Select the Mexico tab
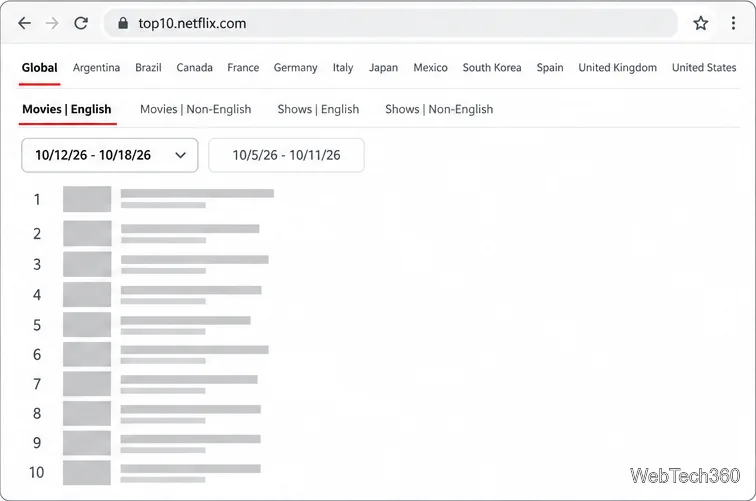 [x=431, y=68]
